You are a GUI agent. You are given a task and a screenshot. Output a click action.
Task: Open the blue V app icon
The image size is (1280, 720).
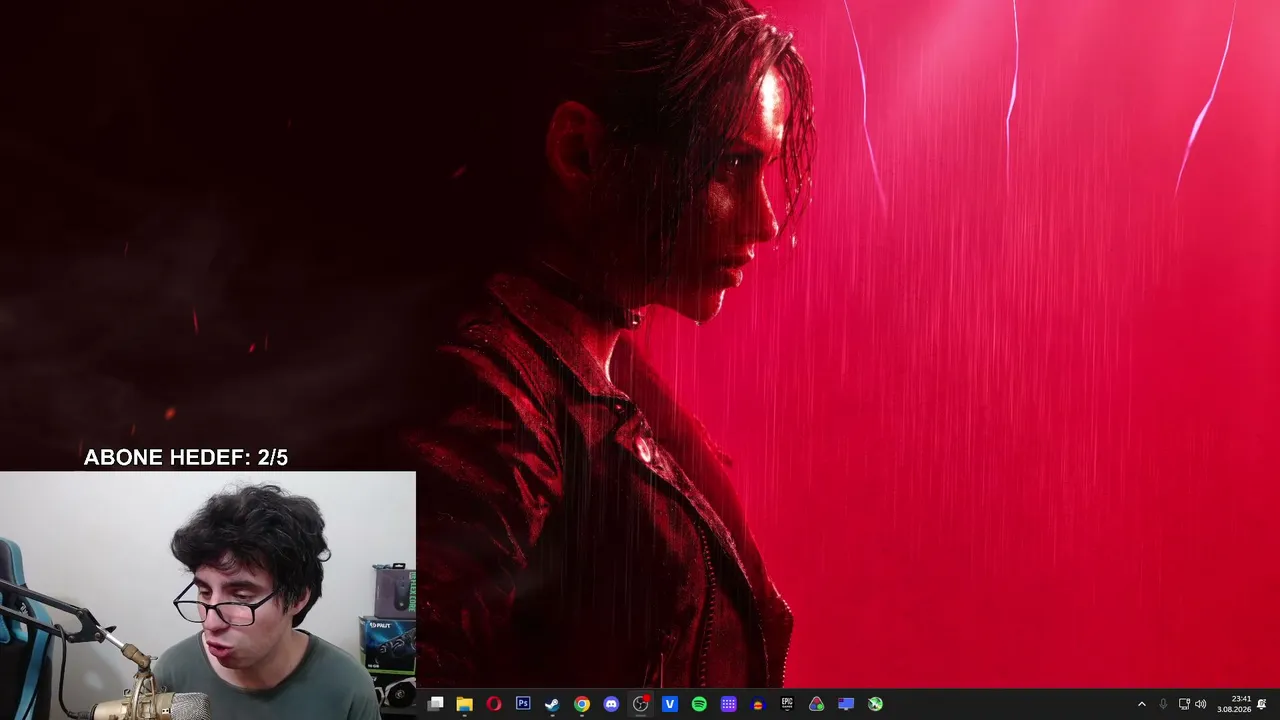[670, 704]
